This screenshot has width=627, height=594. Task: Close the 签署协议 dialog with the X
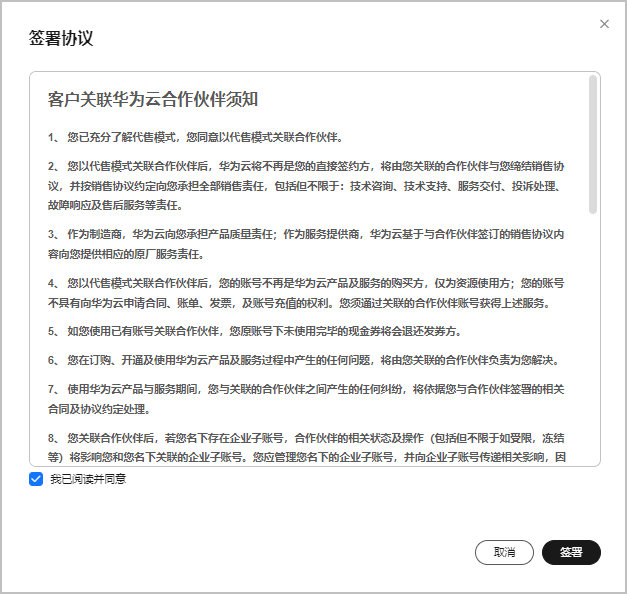click(604, 24)
